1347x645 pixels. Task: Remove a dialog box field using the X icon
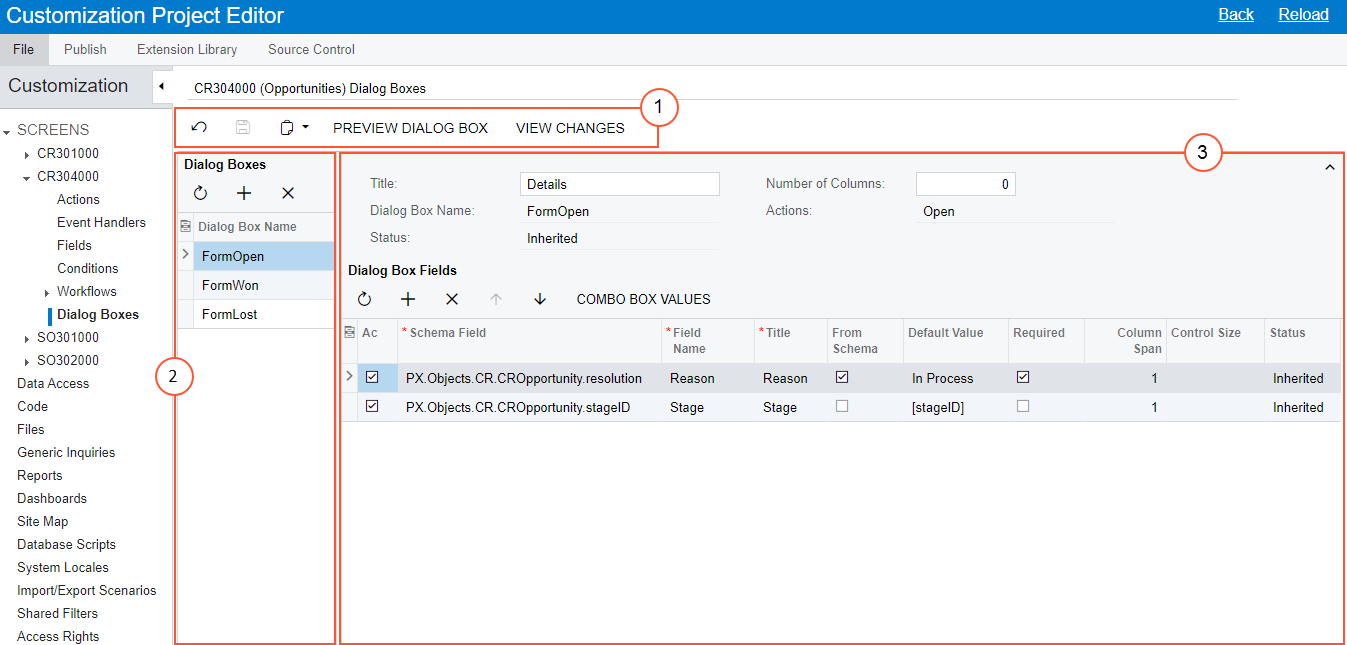pos(452,299)
